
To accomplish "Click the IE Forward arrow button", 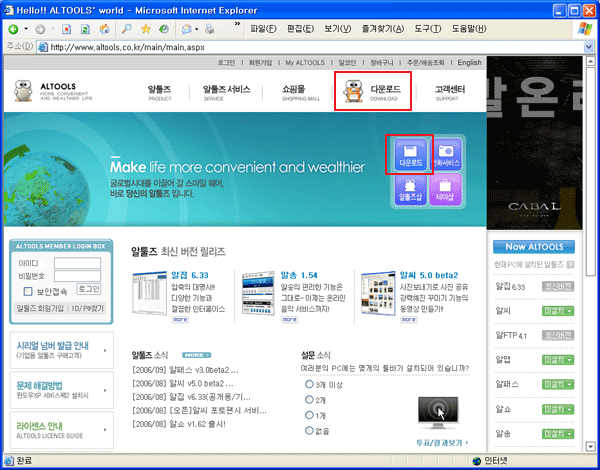I will pyautogui.click(x=40, y=29).
